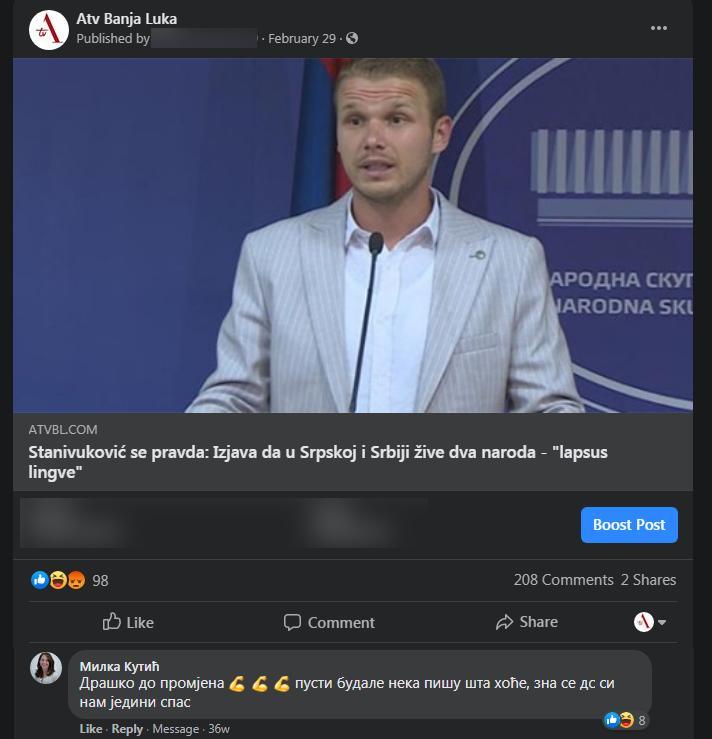This screenshot has height=739, width=712.
Task: Open the Atv Banja Luka page name
Action: pyautogui.click(x=127, y=19)
